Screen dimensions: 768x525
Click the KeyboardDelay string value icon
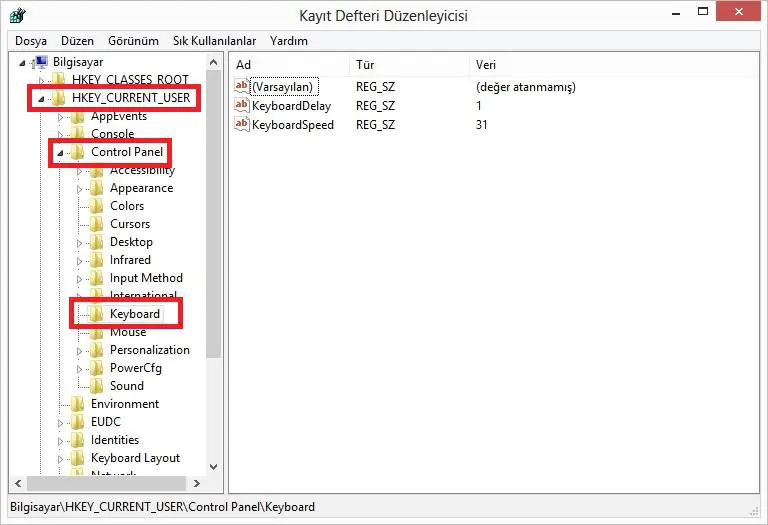click(x=241, y=105)
